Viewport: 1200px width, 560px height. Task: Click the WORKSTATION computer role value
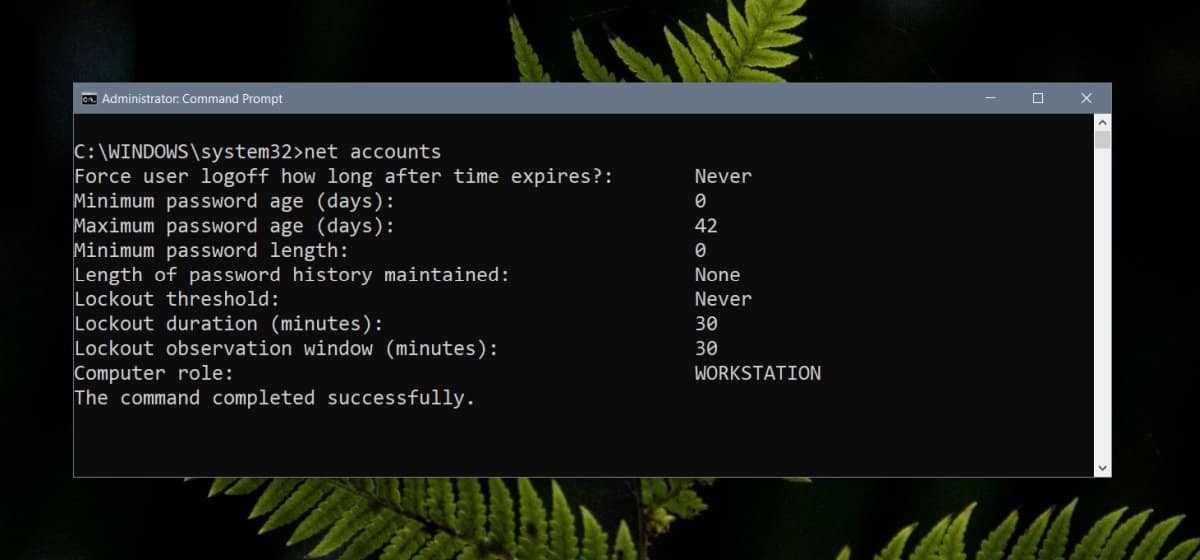(x=758, y=373)
